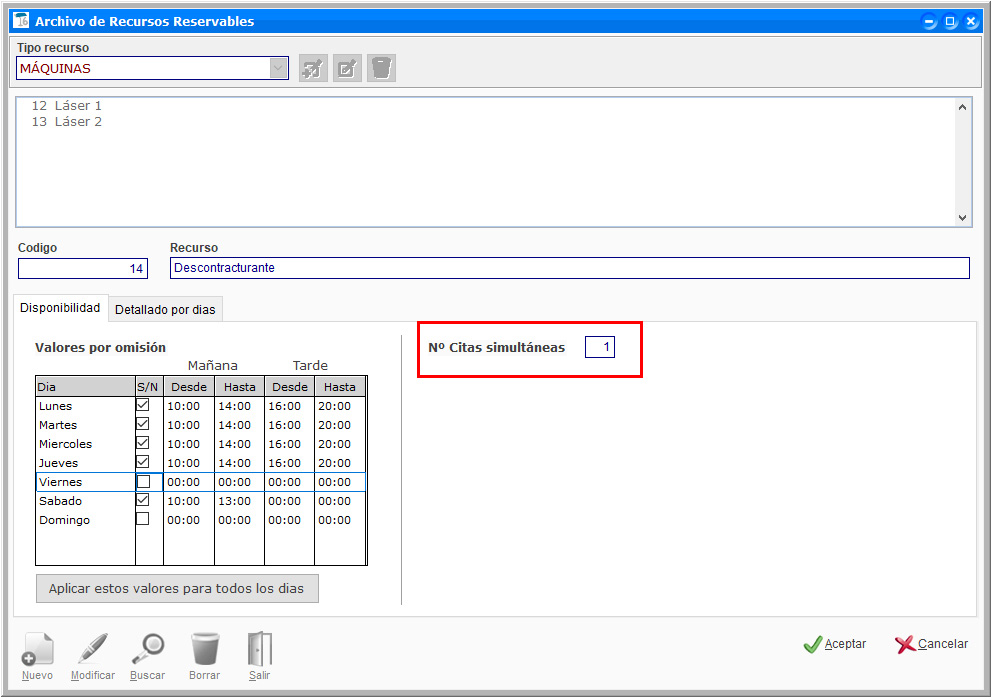Click the Nº Citas simultáneas field
This screenshot has height=700, width=993.
coord(600,347)
